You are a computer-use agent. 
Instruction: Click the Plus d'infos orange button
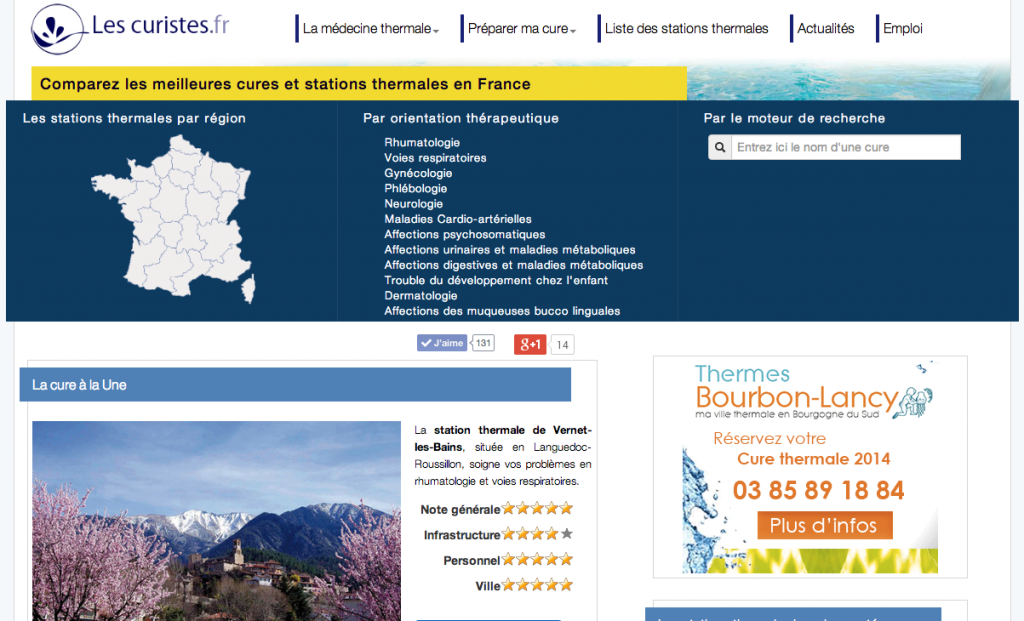824,525
